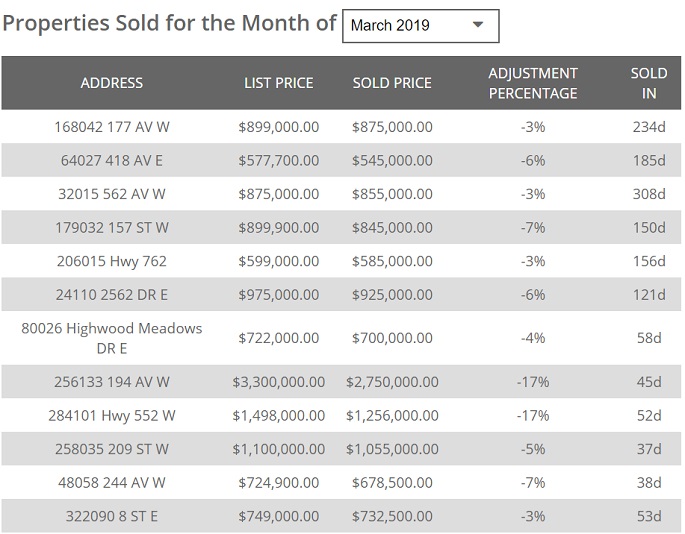Select 80026 Highwood Meadows DR E
This screenshot has width=685, height=534.
pyautogui.click(x=112, y=338)
